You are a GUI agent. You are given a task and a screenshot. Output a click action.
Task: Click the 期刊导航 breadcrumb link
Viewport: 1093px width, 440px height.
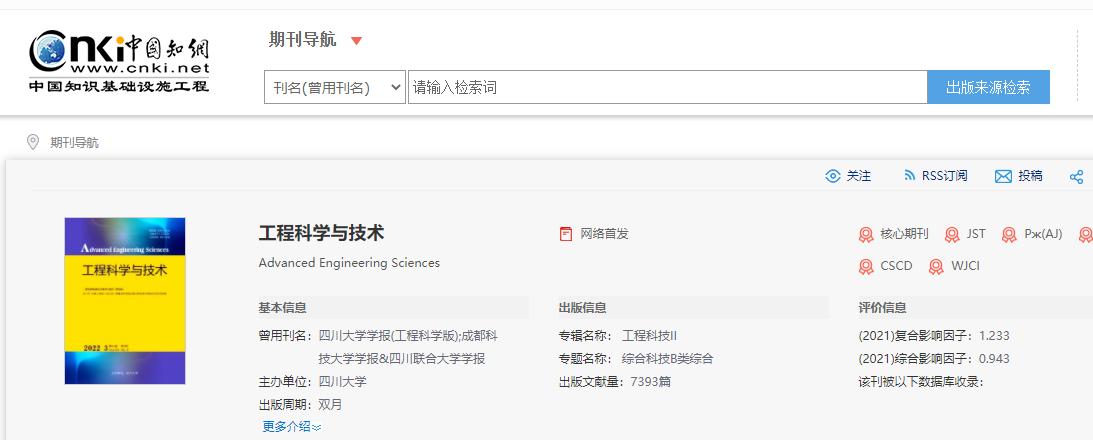click(75, 143)
